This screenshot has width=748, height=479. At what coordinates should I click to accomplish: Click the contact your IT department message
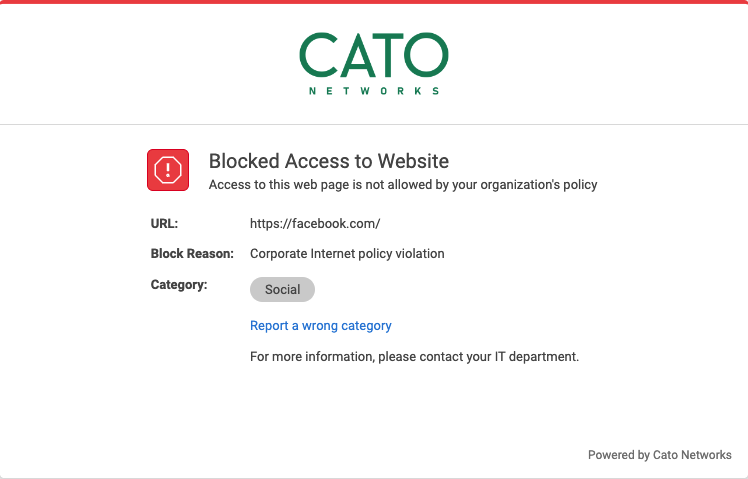coord(414,356)
